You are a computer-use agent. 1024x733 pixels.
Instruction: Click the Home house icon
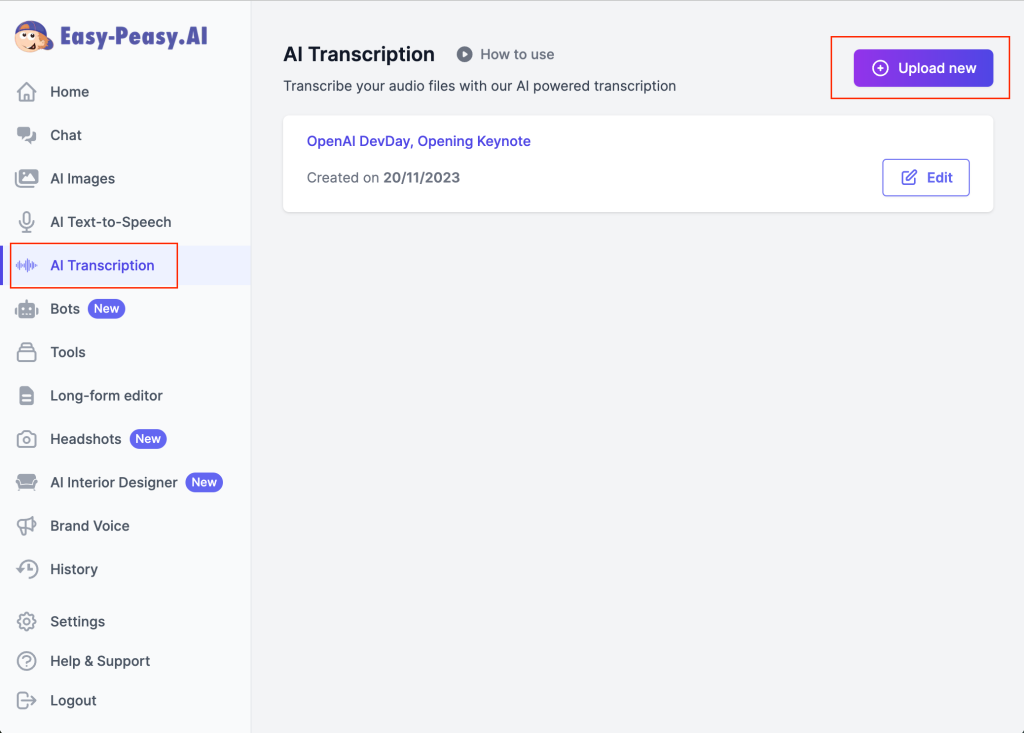pyautogui.click(x=27, y=92)
